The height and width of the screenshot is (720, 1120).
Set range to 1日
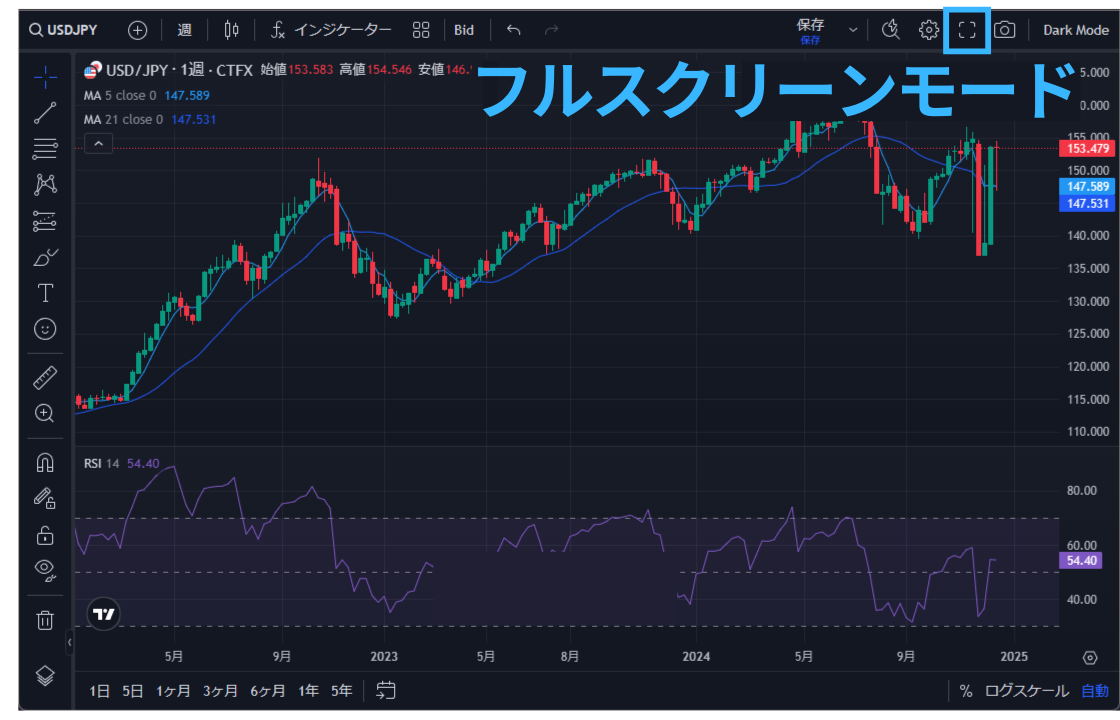pos(99,691)
